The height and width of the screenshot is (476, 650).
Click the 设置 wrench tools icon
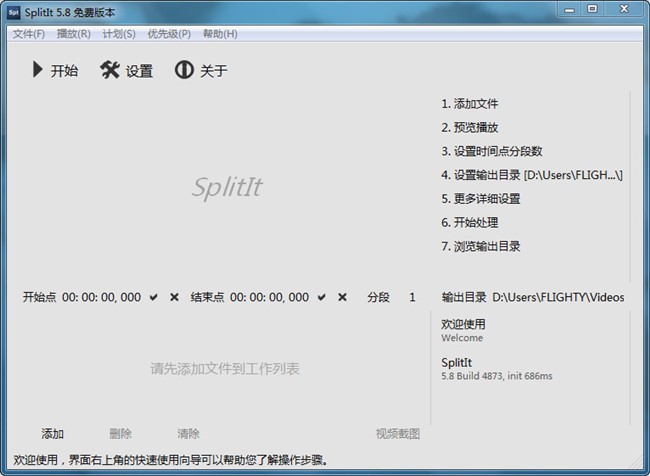pyautogui.click(x=110, y=70)
